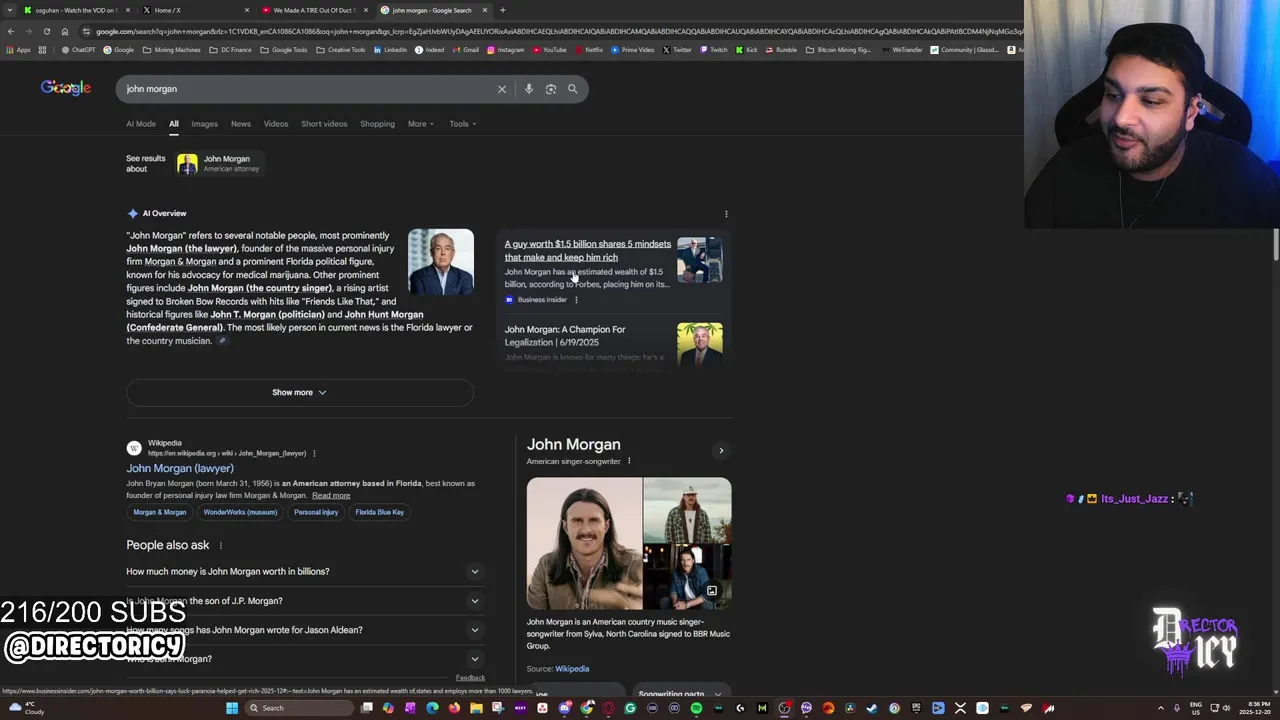Open 'A guy worth $1.5 billion' article
This screenshot has height=720, width=1280.
point(588,250)
